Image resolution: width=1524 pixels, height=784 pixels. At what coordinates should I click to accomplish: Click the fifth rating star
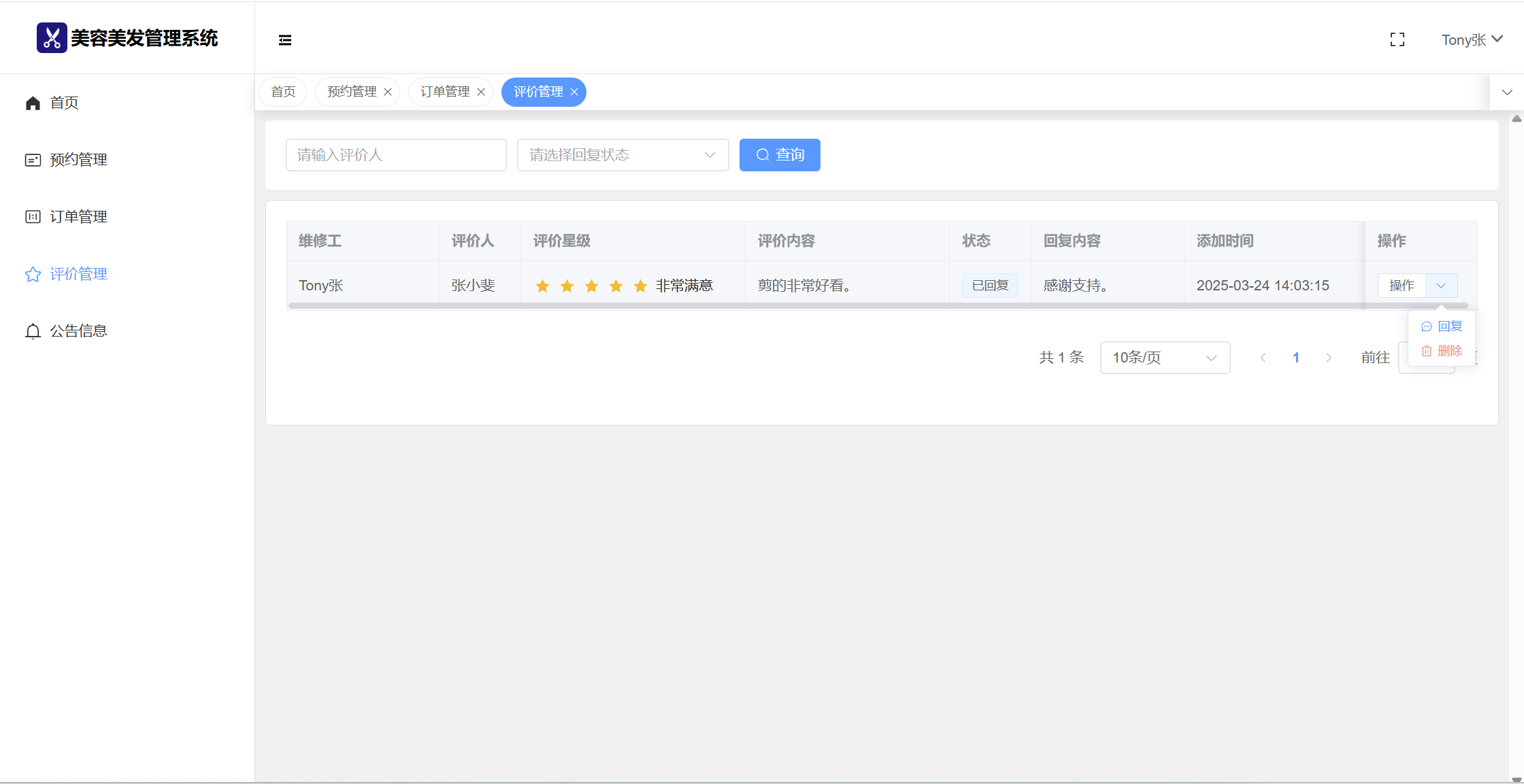point(640,286)
